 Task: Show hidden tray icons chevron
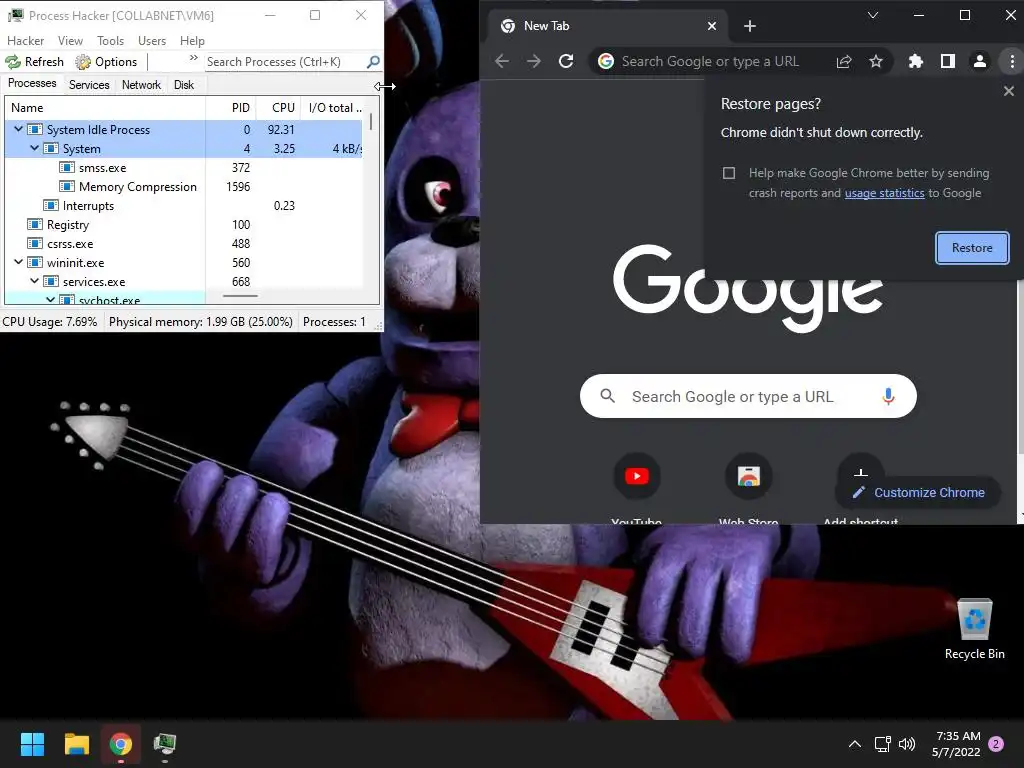[x=854, y=744]
